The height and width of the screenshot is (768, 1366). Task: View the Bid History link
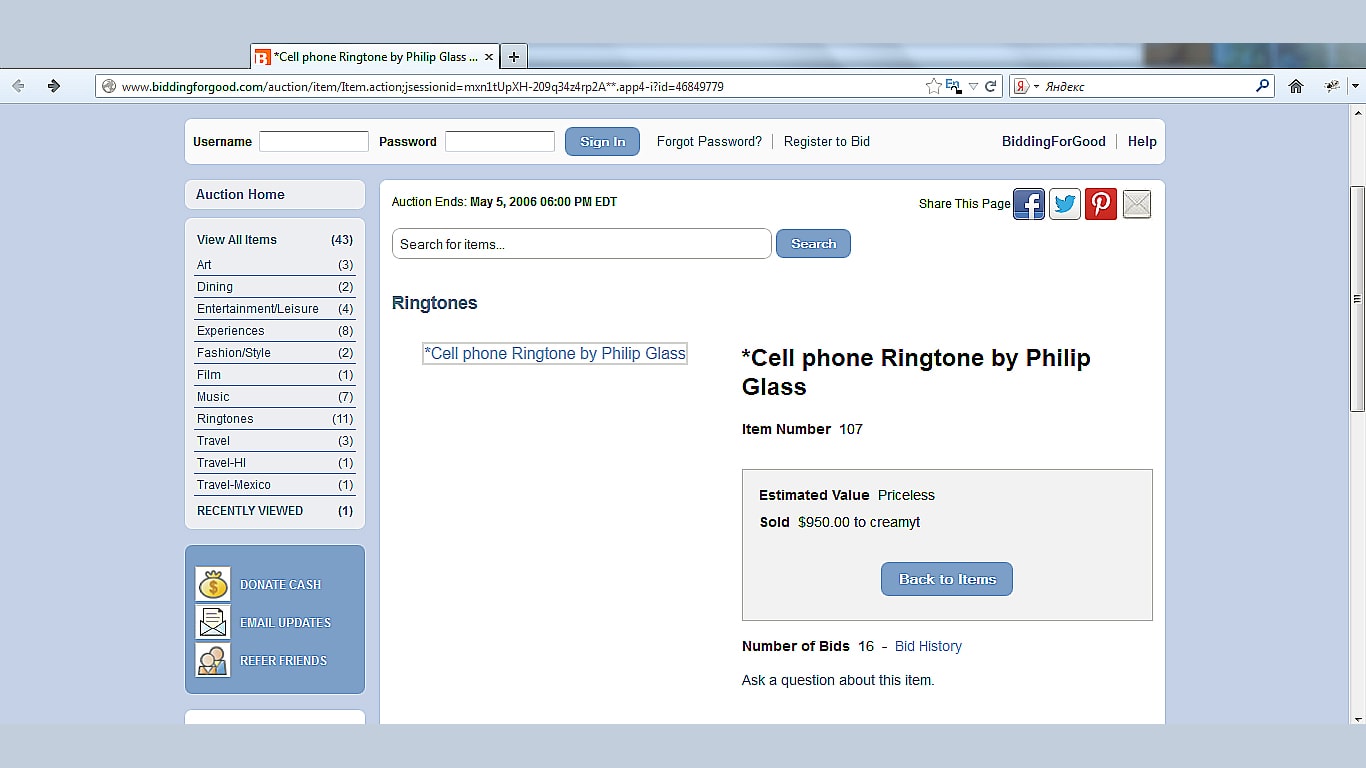coord(928,647)
